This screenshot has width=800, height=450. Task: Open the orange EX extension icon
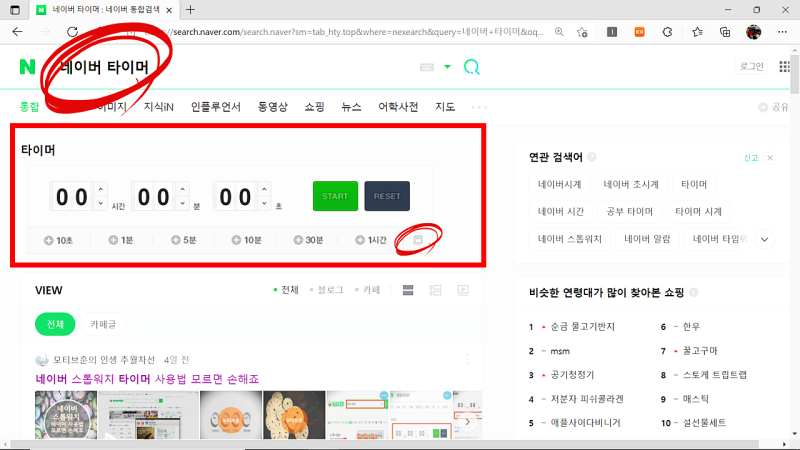coord(639,32)
